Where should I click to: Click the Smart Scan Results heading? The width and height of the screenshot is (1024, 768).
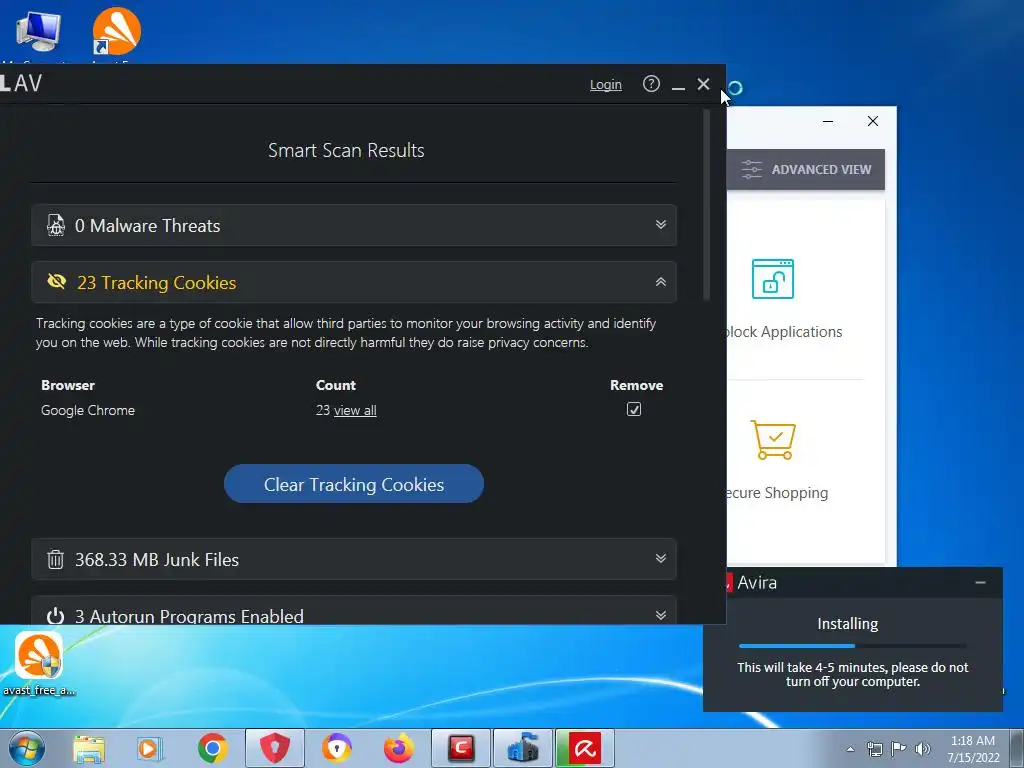[346, 150]
